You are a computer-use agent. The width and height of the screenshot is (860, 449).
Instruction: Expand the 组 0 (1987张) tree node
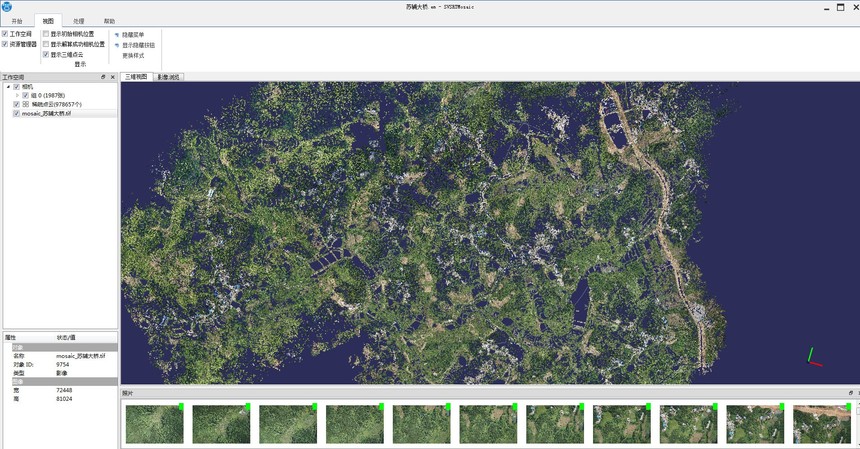16,95
